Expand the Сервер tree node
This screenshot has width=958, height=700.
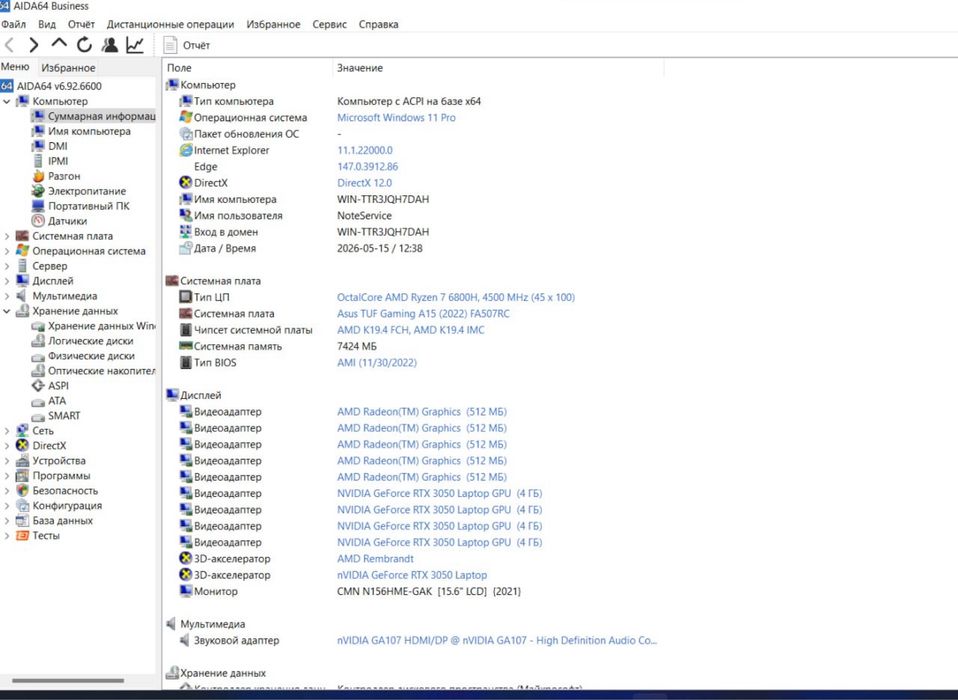(7, 266)
